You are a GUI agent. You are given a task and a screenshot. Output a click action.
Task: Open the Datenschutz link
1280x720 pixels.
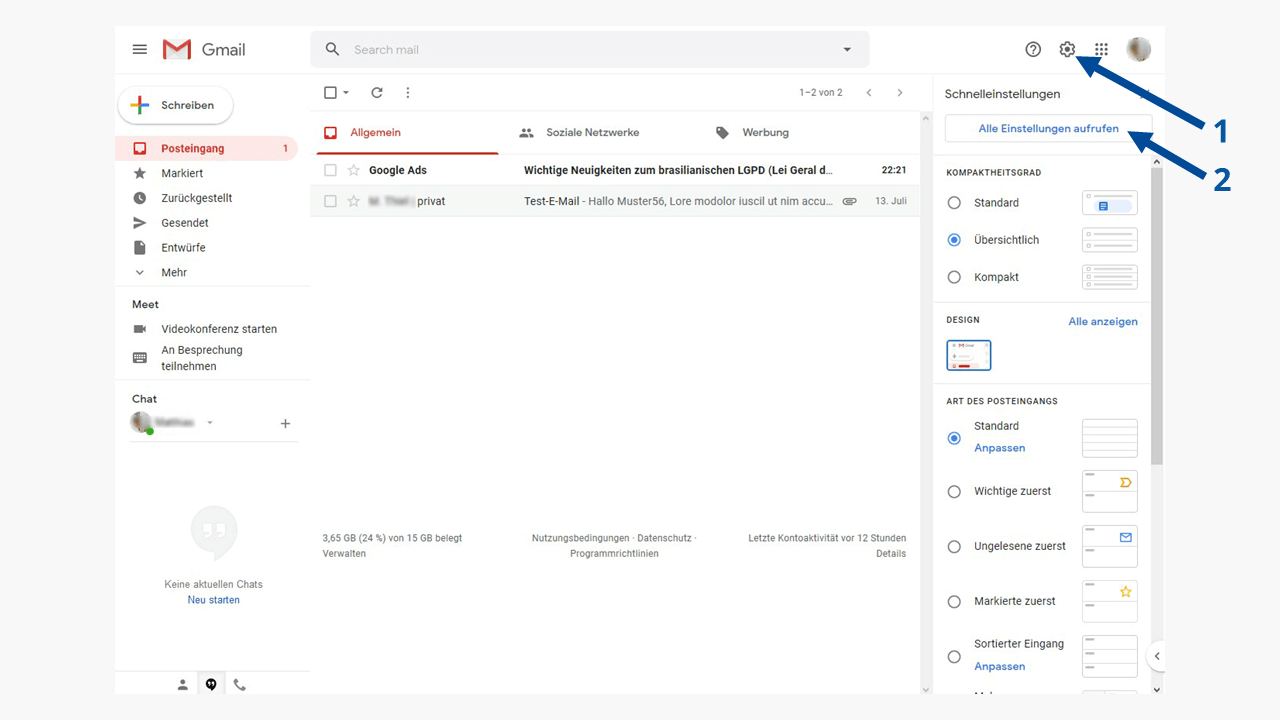point(664,538)
